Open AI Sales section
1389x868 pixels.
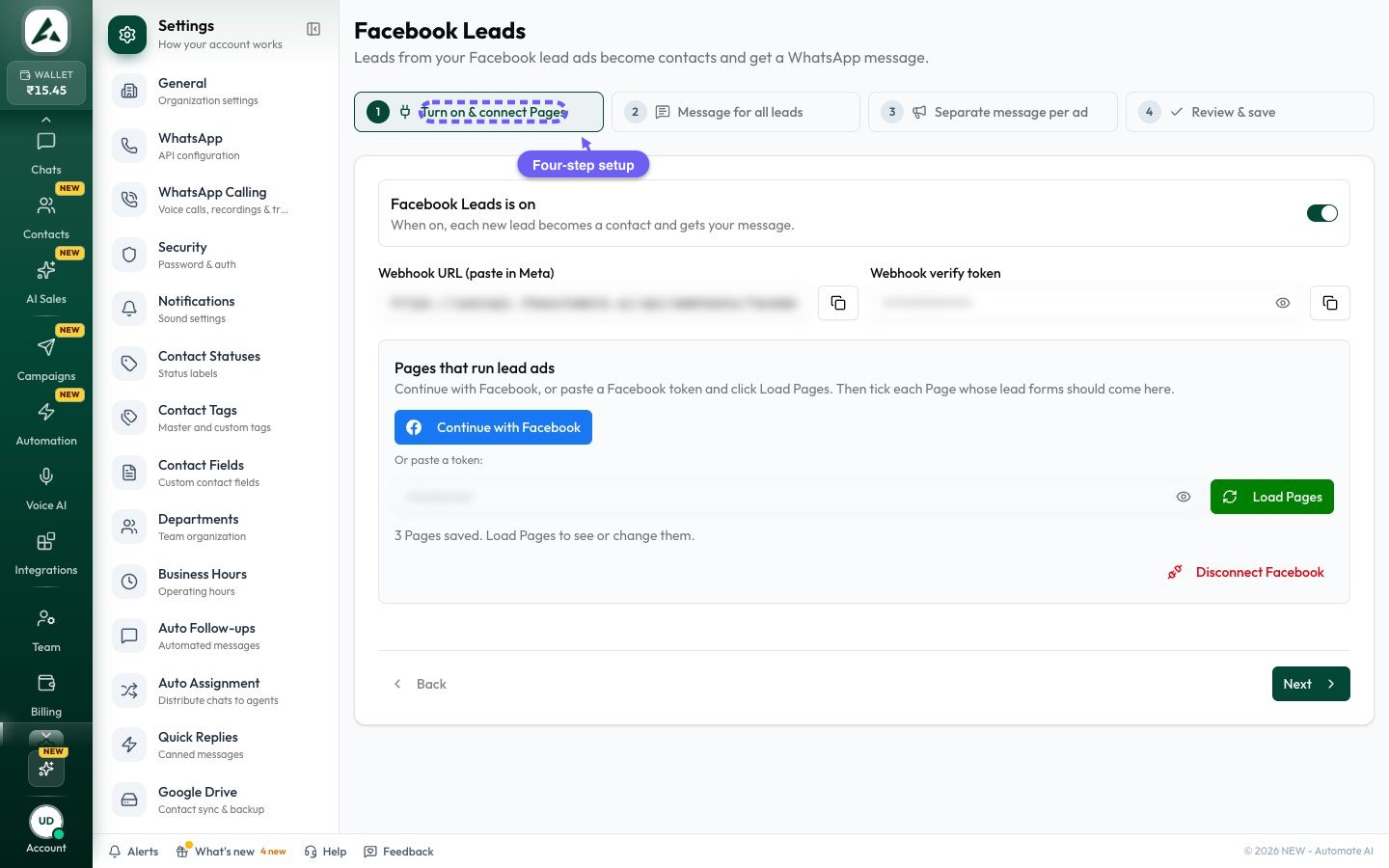pos(45,281)
